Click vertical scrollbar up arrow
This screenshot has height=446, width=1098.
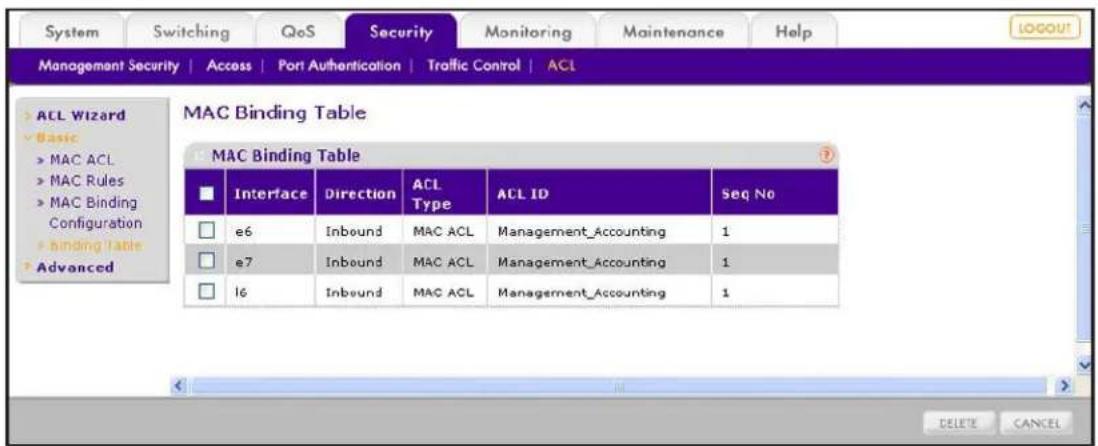[x=1085, y=105]
